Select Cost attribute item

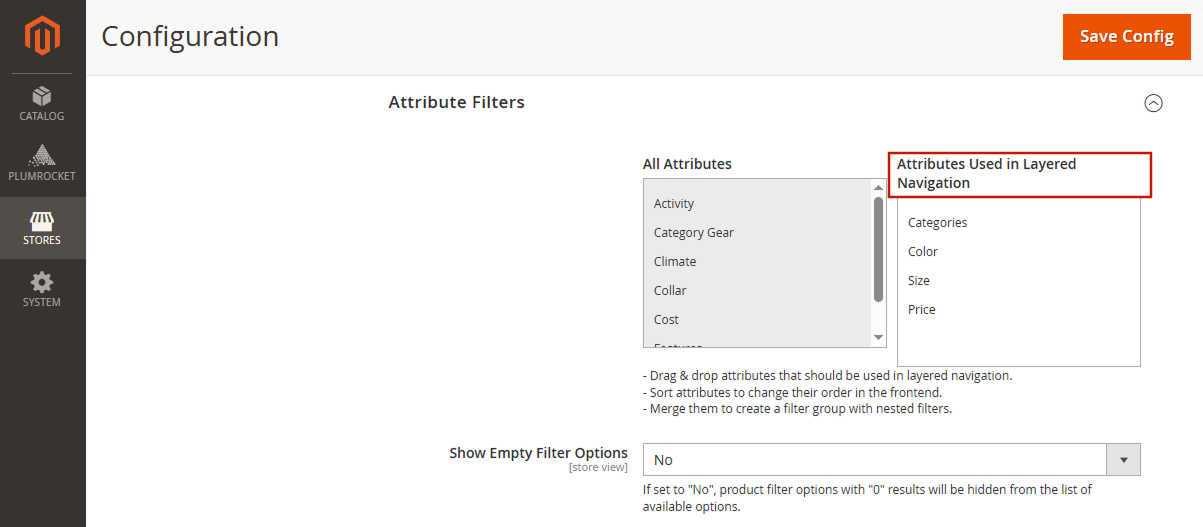(x=666, y=320)
